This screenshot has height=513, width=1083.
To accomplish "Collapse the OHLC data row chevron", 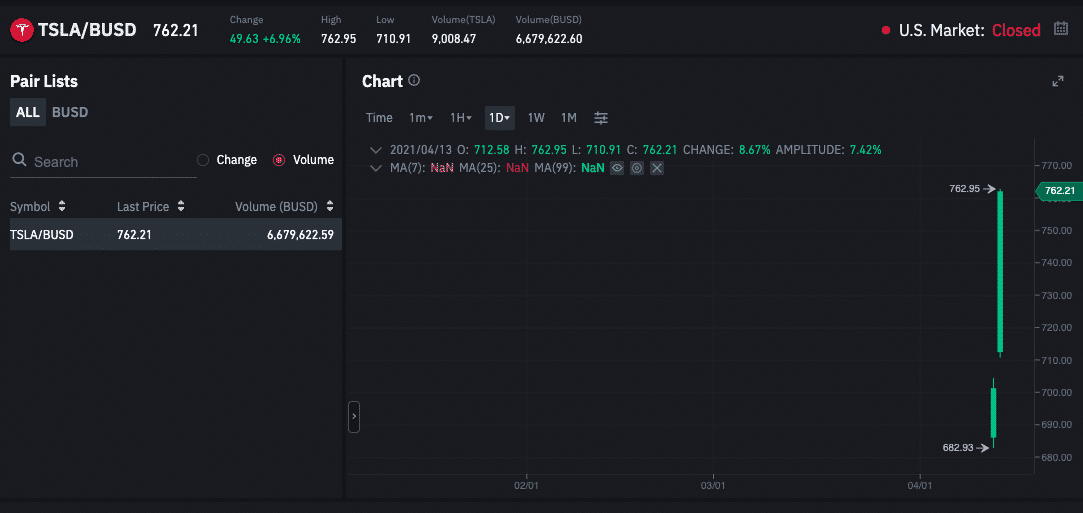I will click(376, 150).
